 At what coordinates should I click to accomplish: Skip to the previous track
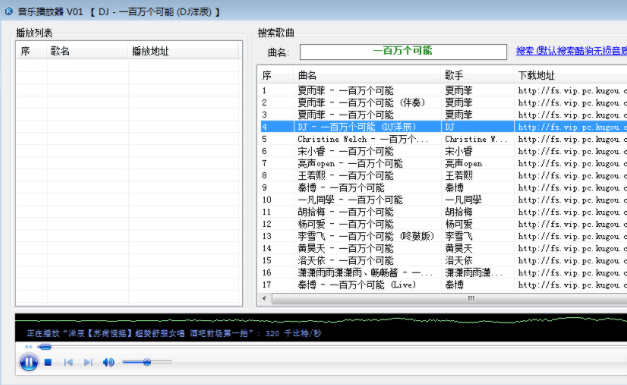68,362
